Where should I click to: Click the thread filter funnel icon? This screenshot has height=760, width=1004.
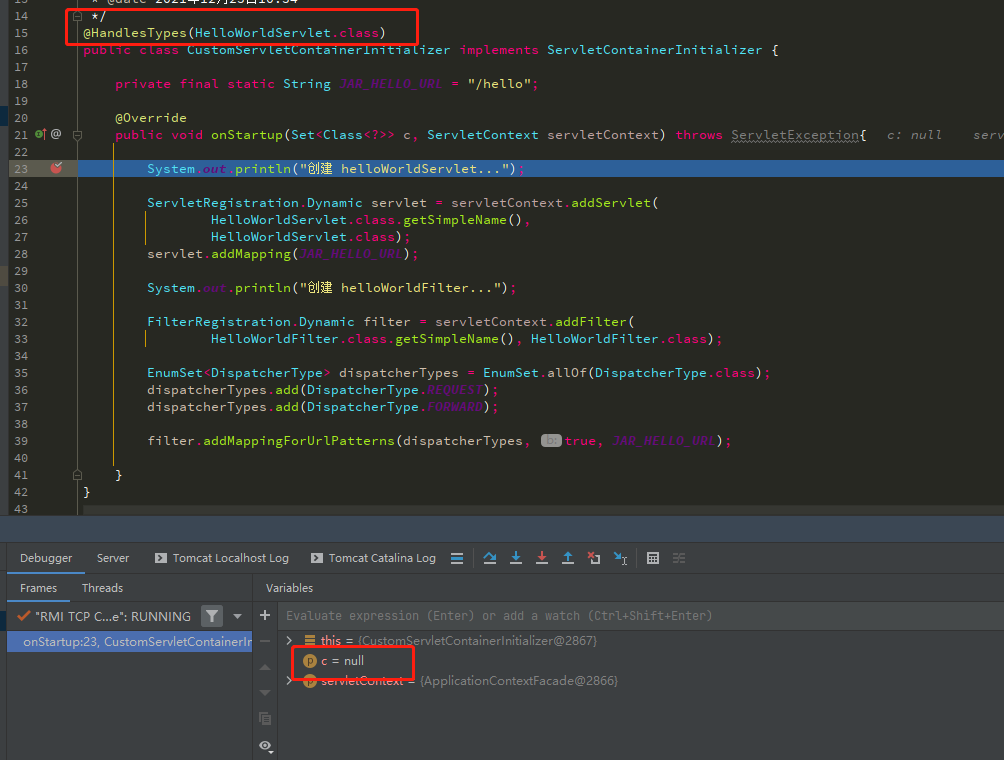tap(212, 616)
